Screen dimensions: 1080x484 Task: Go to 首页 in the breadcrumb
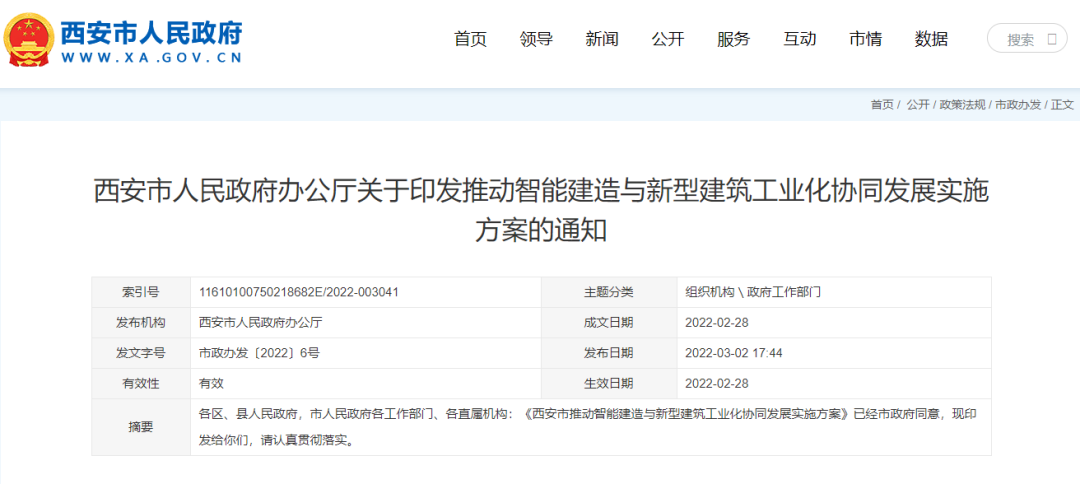(x=882, y=105)
